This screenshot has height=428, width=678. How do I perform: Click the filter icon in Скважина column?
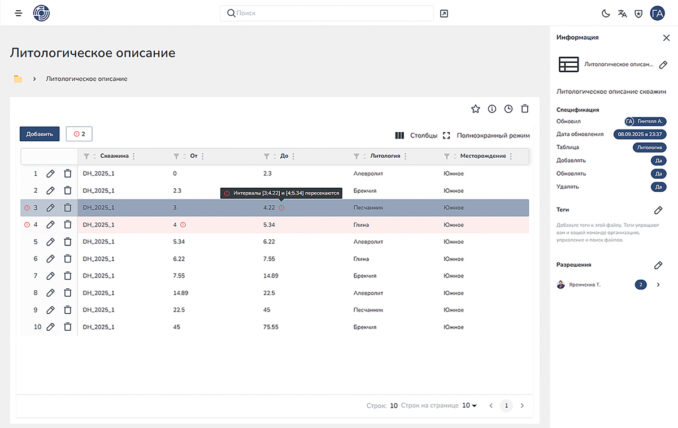87,156
